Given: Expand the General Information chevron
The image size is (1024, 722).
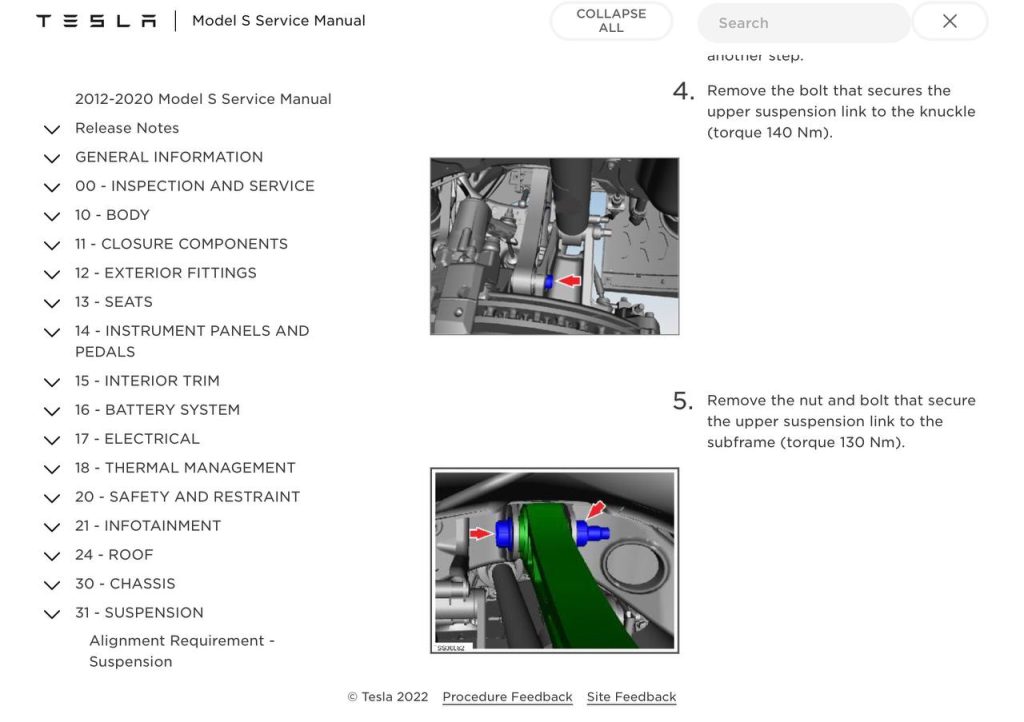Looking at the screenshot, I should coord(52,158).
